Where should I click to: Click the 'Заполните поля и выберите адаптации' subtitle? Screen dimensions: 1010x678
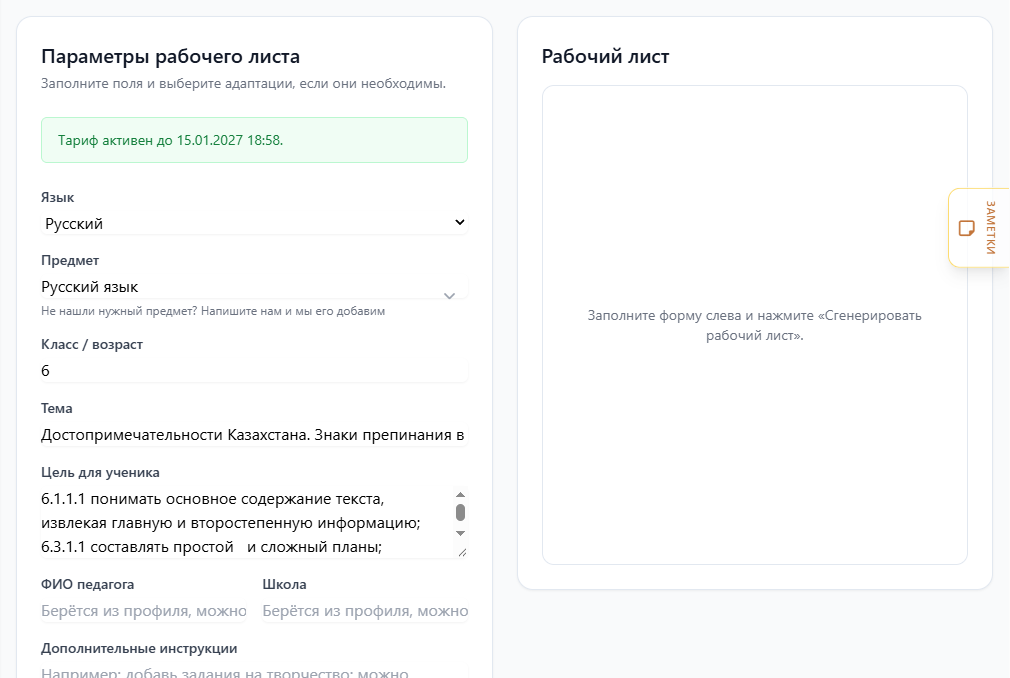243,84
